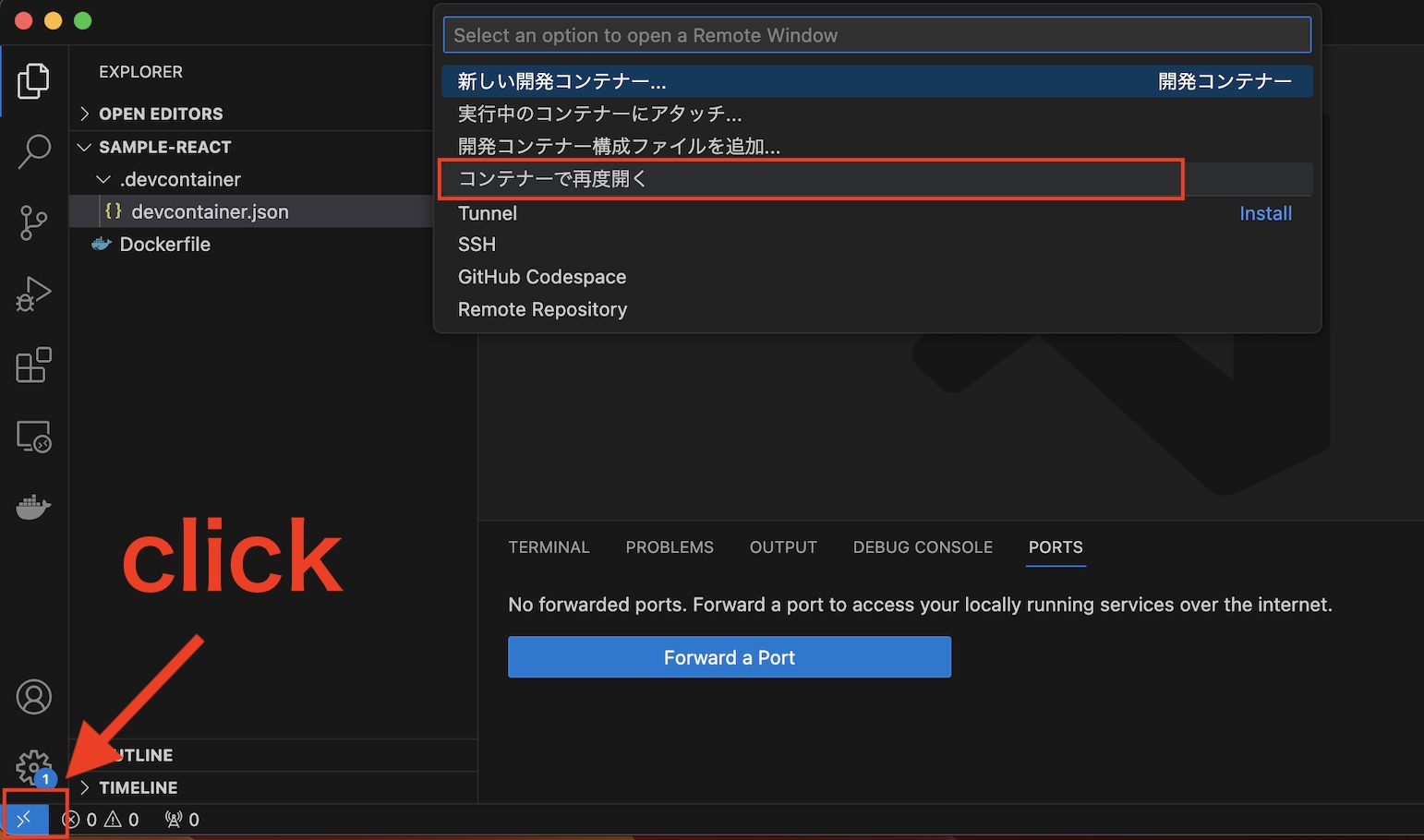1424x840 pixels.
Task: Choose 開発コンテナー構成ファイルを追加... option
Action: (x=876, y=146)
